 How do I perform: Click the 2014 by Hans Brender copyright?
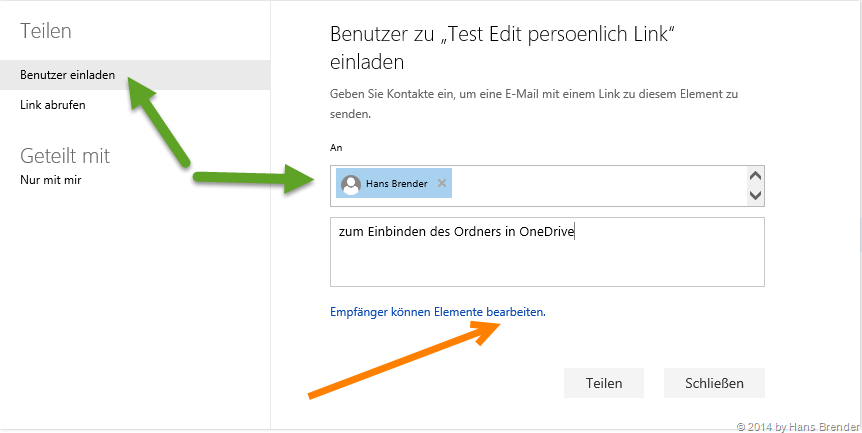pos(796,426)
